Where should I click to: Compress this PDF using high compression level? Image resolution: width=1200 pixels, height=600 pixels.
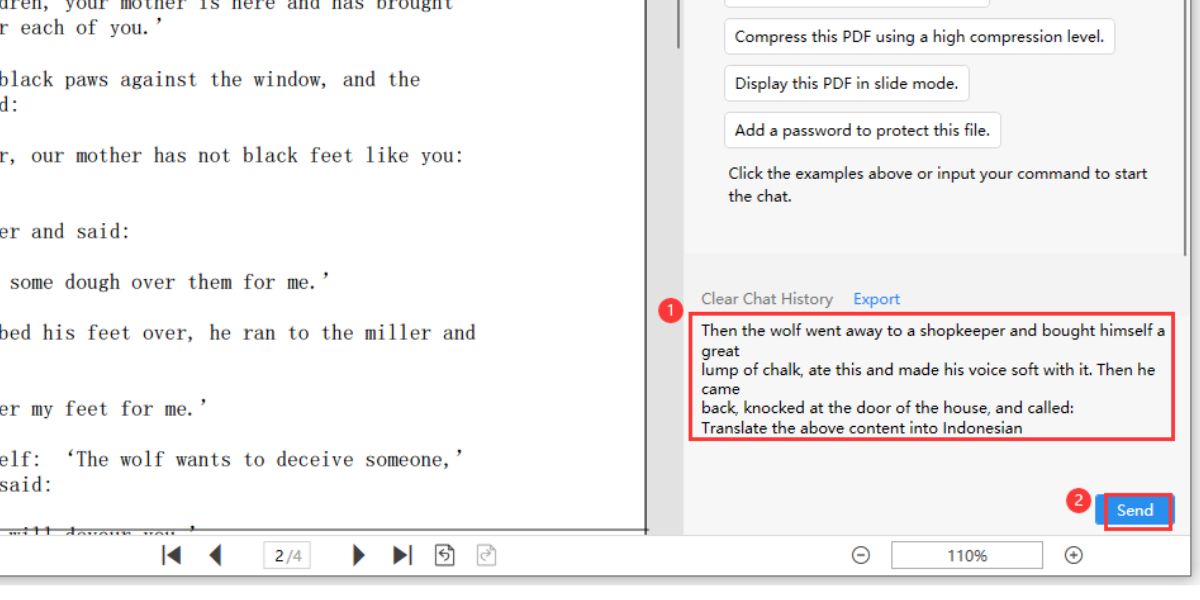click(916, 36)
